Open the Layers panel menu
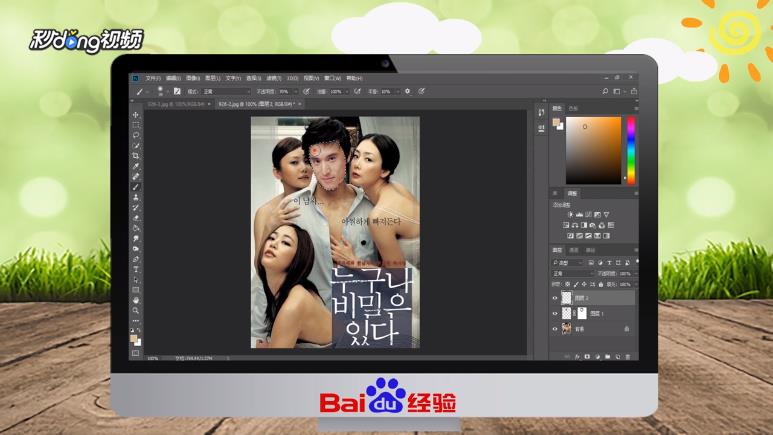This screenshot has height=435, width=773. [636, 250]
